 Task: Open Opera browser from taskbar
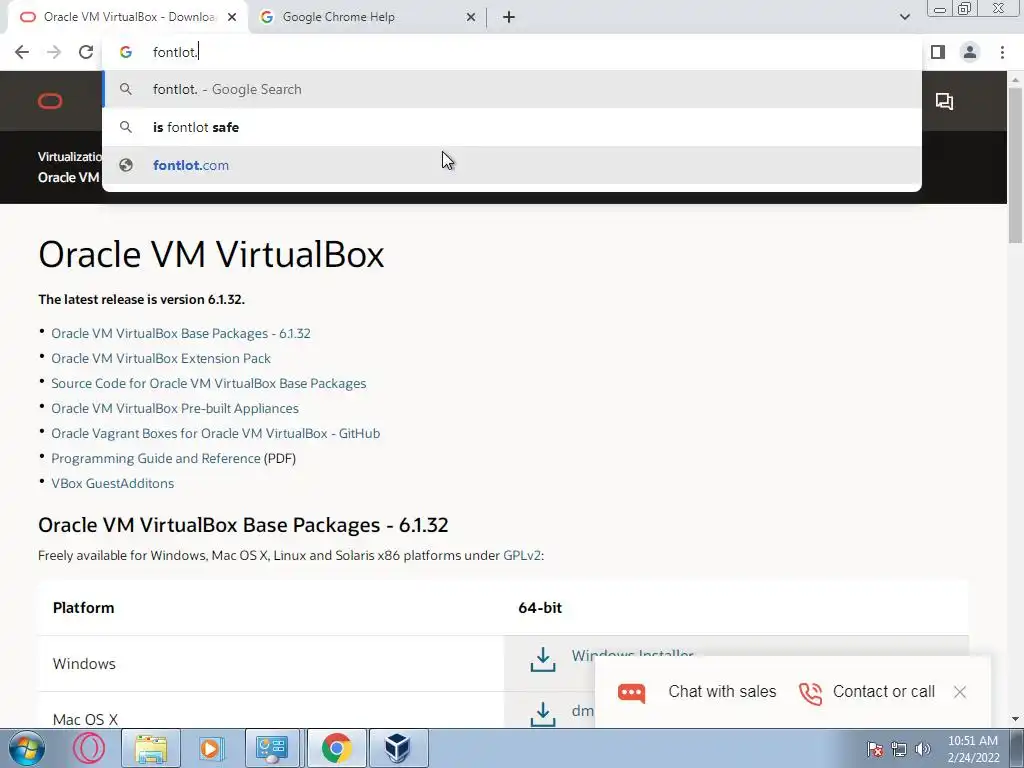pyautogui.click(x=89, y=748)
